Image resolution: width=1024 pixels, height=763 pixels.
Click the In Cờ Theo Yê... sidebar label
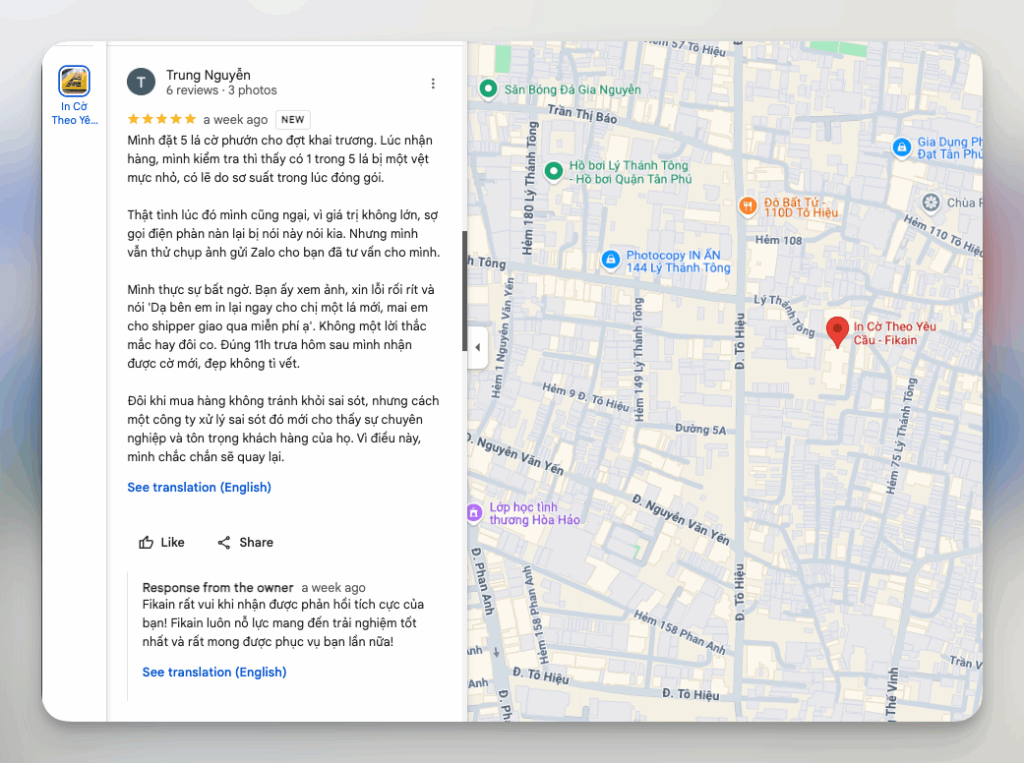74,113
